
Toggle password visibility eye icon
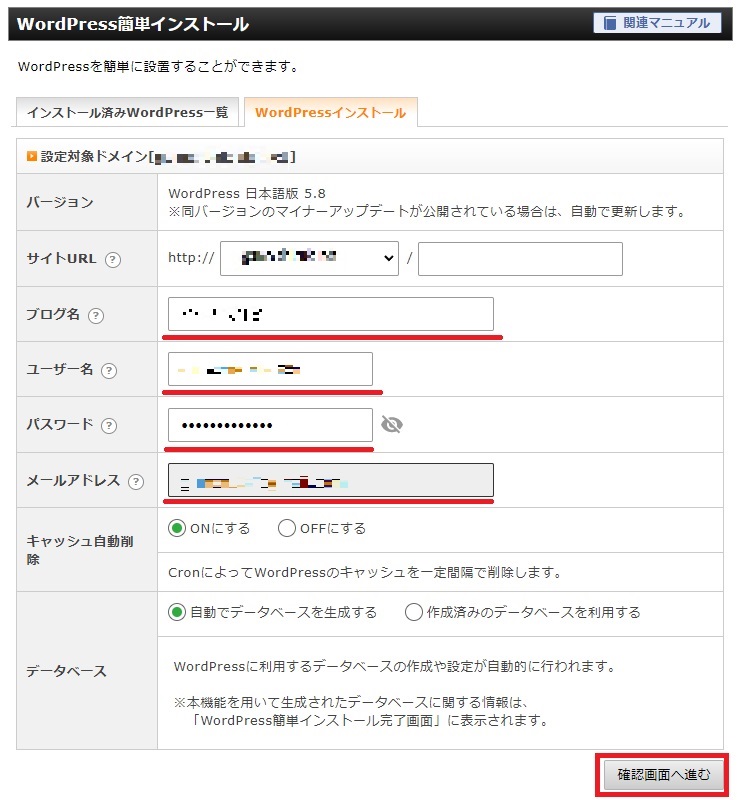coord(391,424)
